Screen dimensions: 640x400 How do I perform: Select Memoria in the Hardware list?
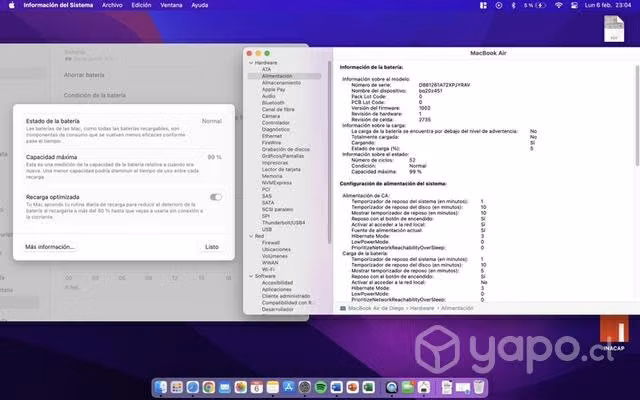tap(272, 176)
